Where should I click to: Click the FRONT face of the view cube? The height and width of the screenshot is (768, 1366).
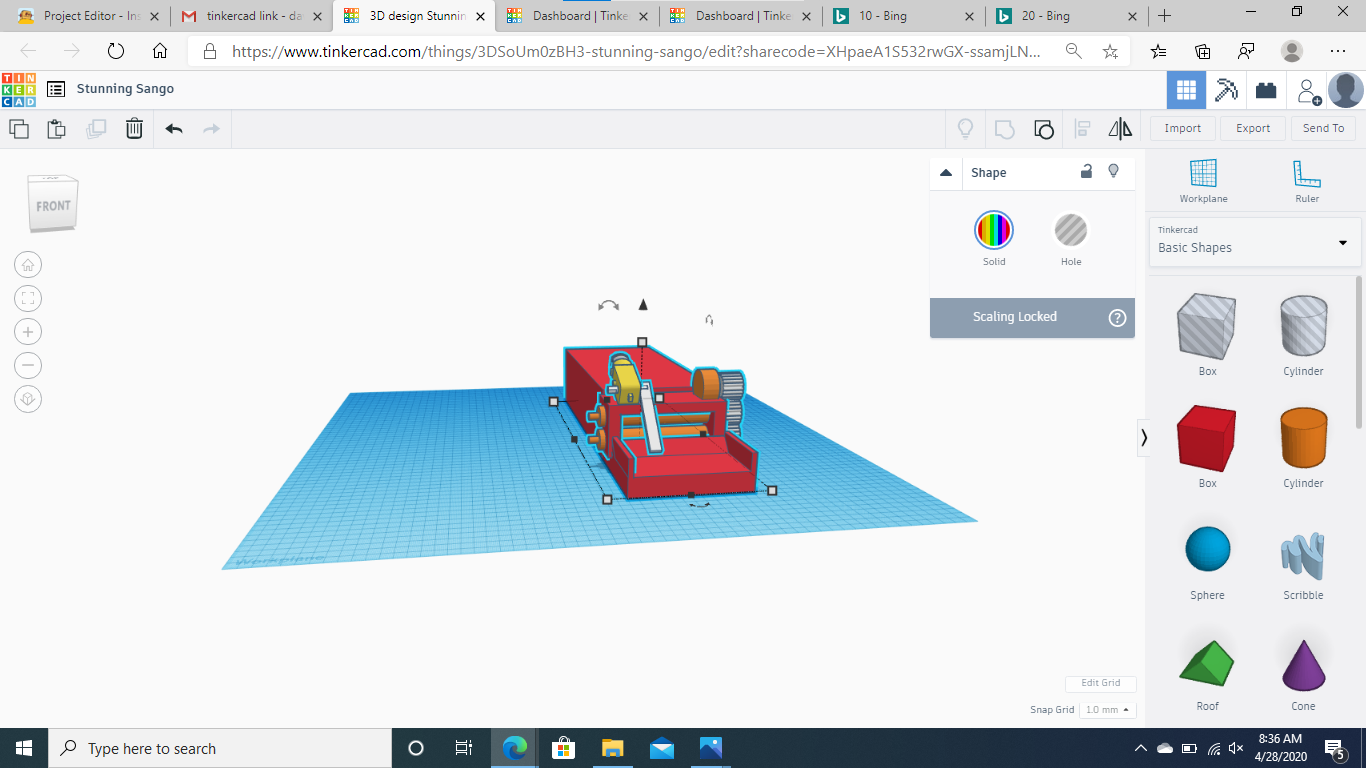54,206
